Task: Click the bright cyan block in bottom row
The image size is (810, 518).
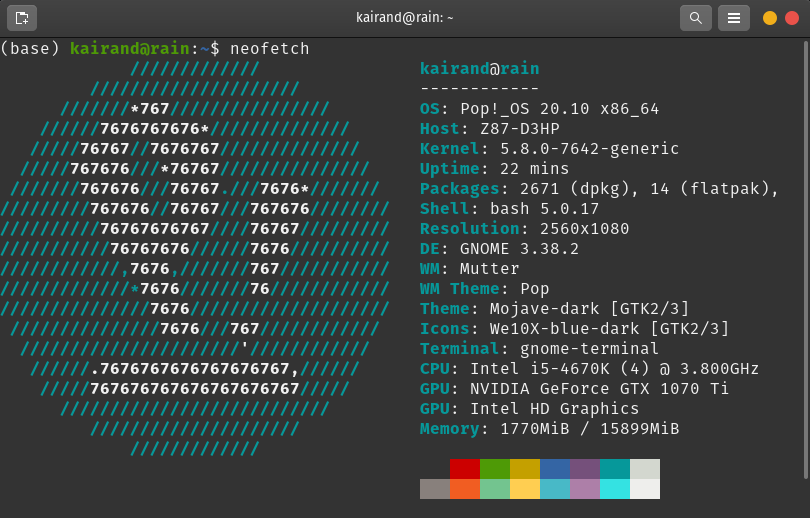Action: 614,489
